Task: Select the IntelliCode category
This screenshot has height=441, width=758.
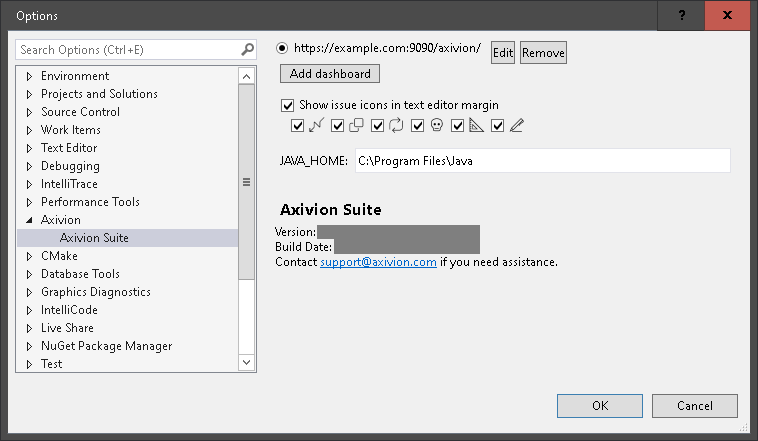Action: click(69, 310)
